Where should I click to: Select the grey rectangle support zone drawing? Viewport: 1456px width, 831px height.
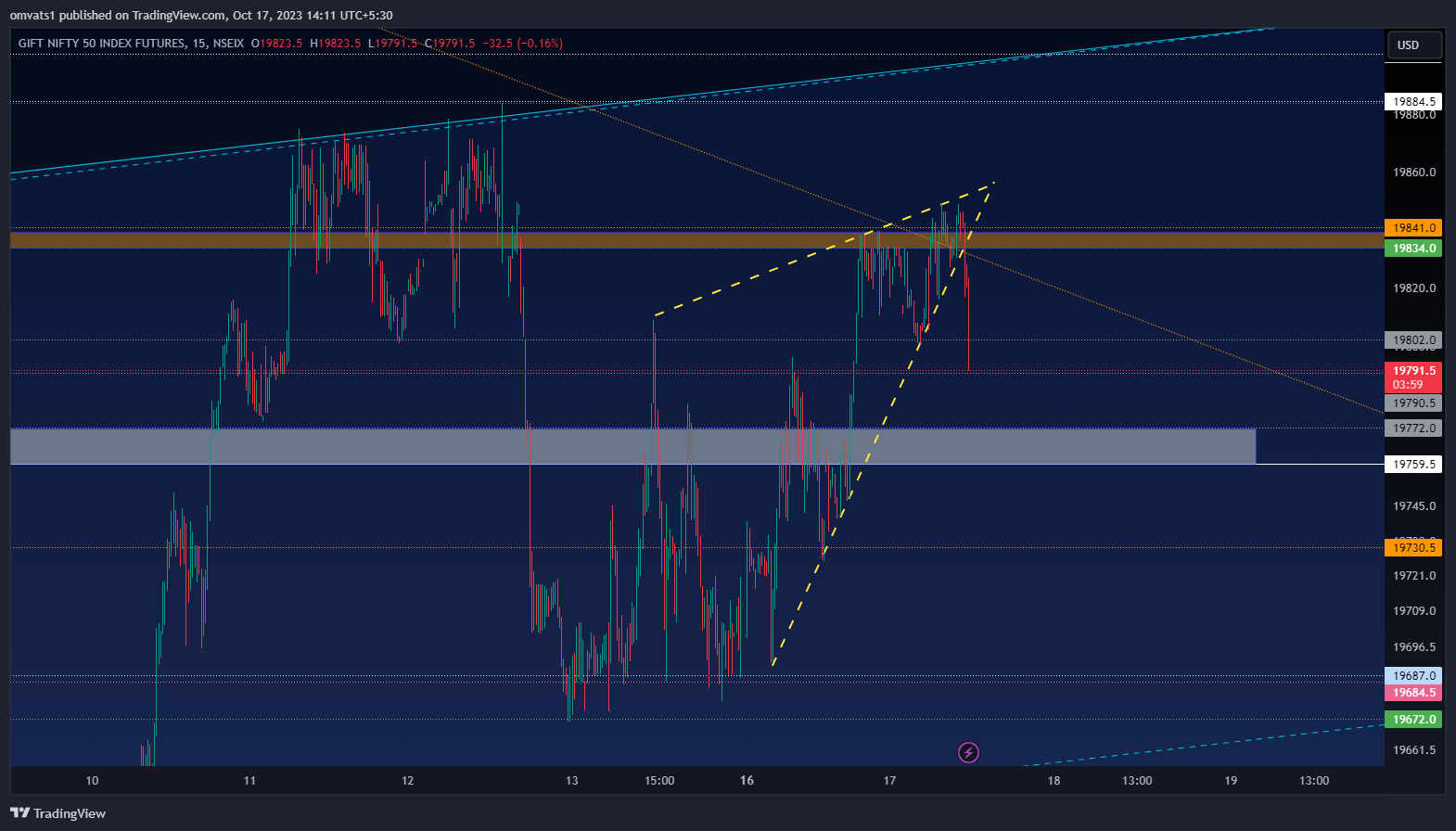pyautogui.click(x=632, y=446)
